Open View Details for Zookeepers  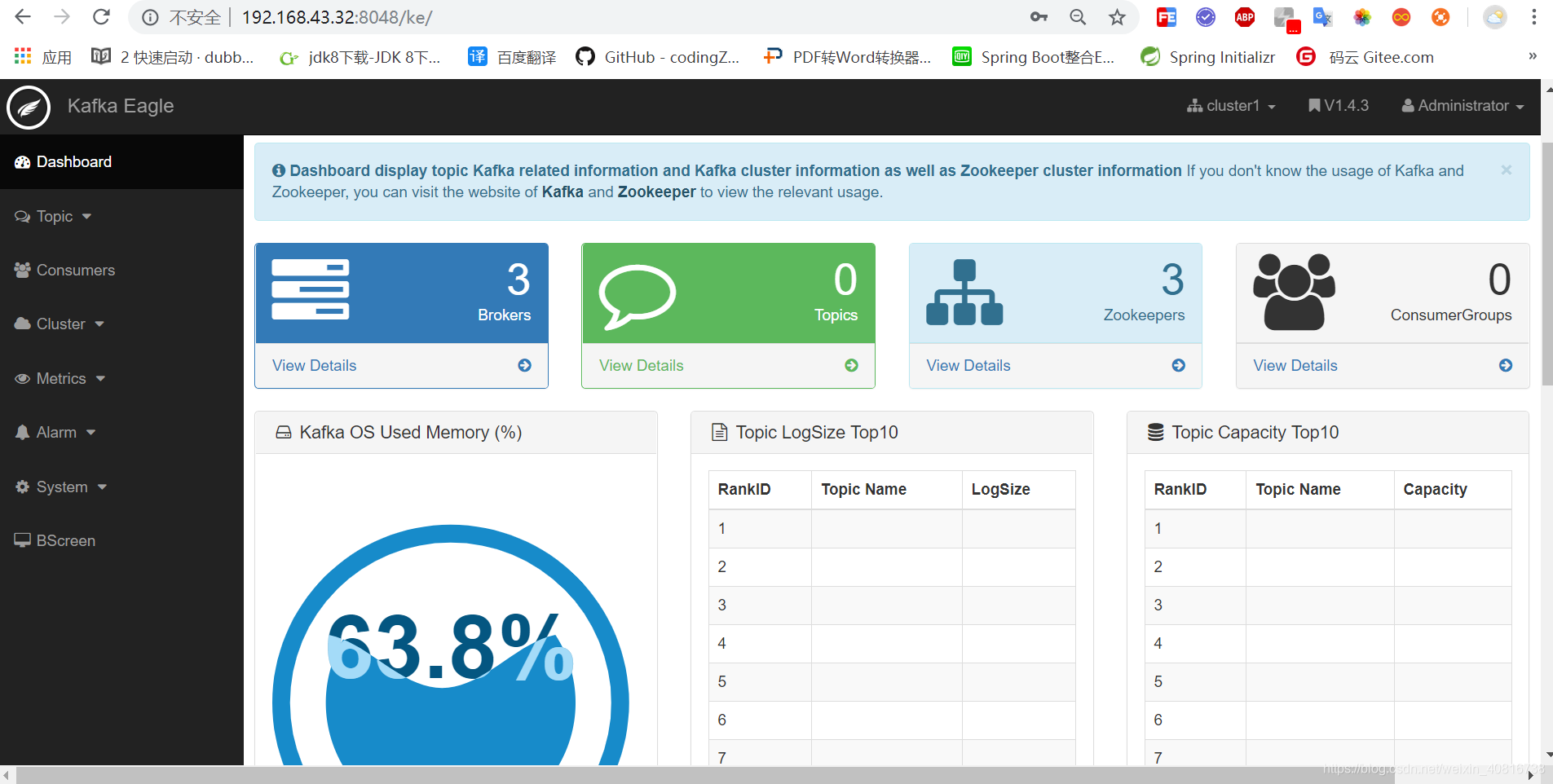click(x=968, y=365)
